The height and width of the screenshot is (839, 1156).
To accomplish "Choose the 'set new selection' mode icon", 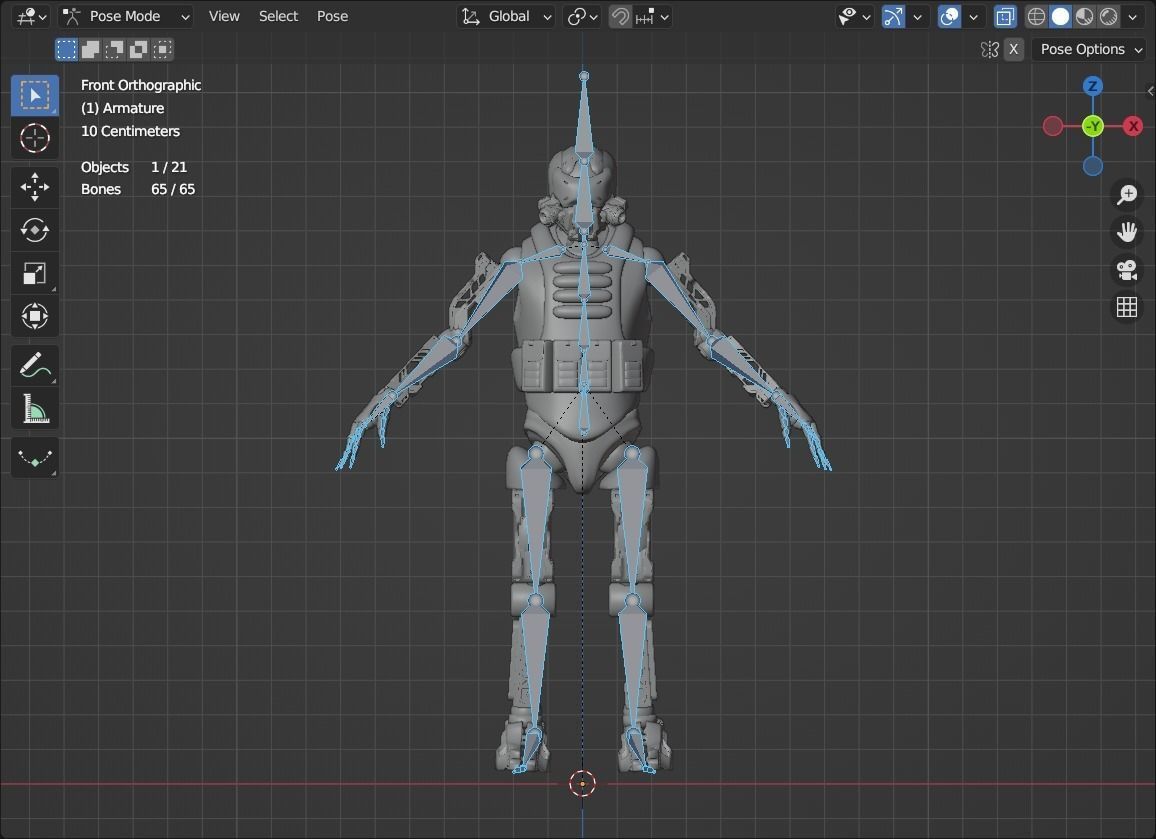I will click(66, 49).
